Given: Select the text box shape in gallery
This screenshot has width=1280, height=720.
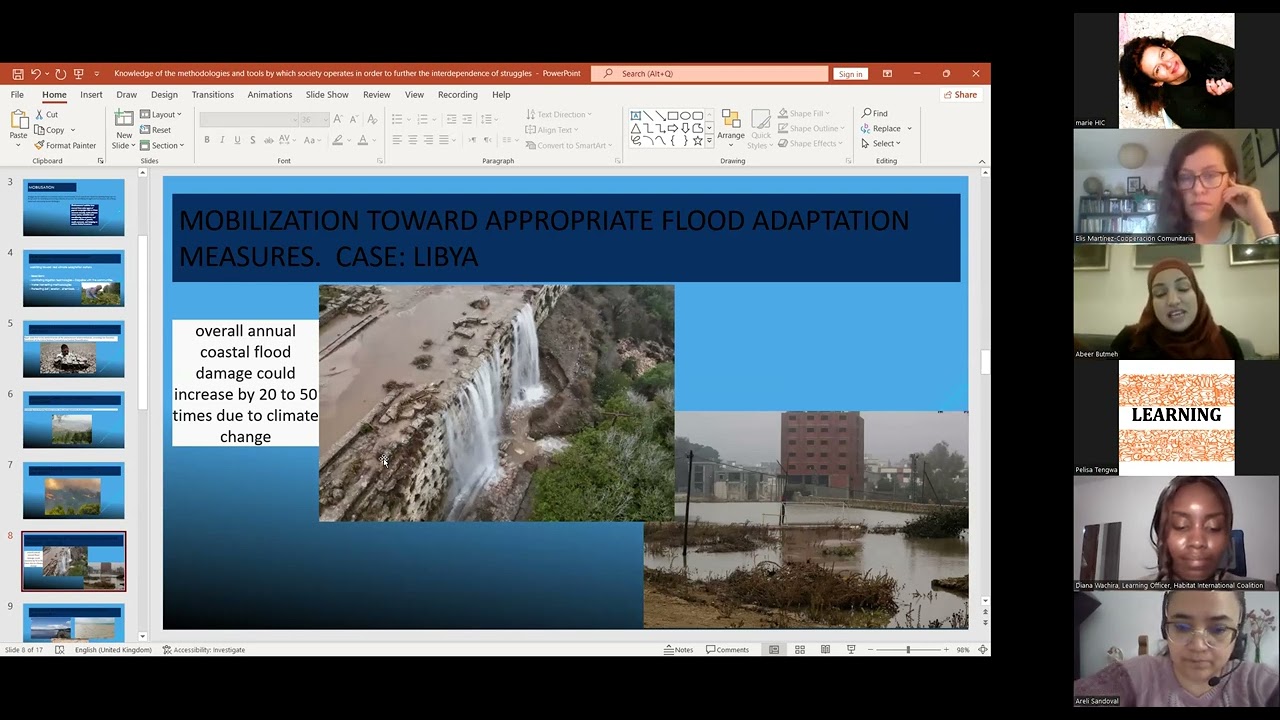Looking at the screenshot, I should [635, 116].
